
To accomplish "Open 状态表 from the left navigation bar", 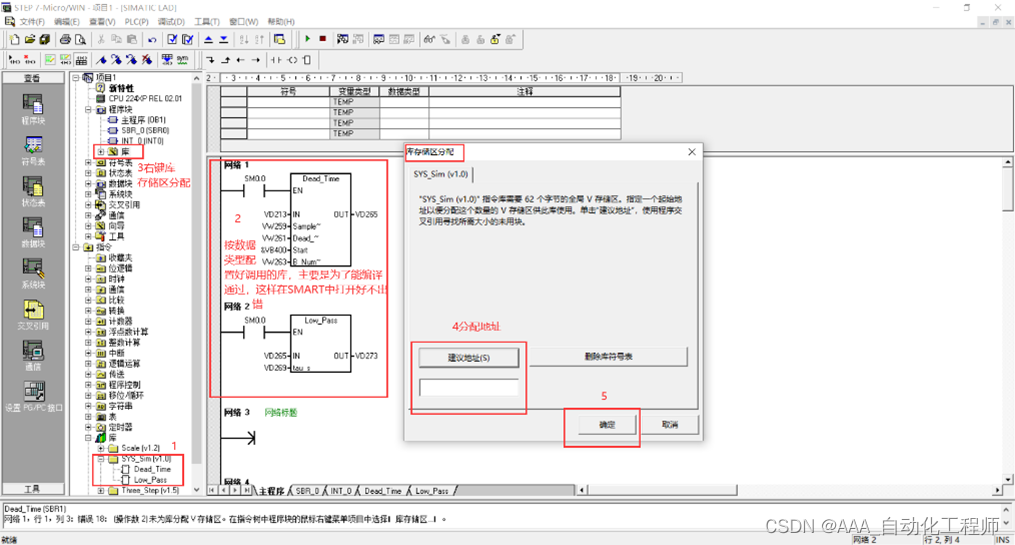I will point(33,191).
